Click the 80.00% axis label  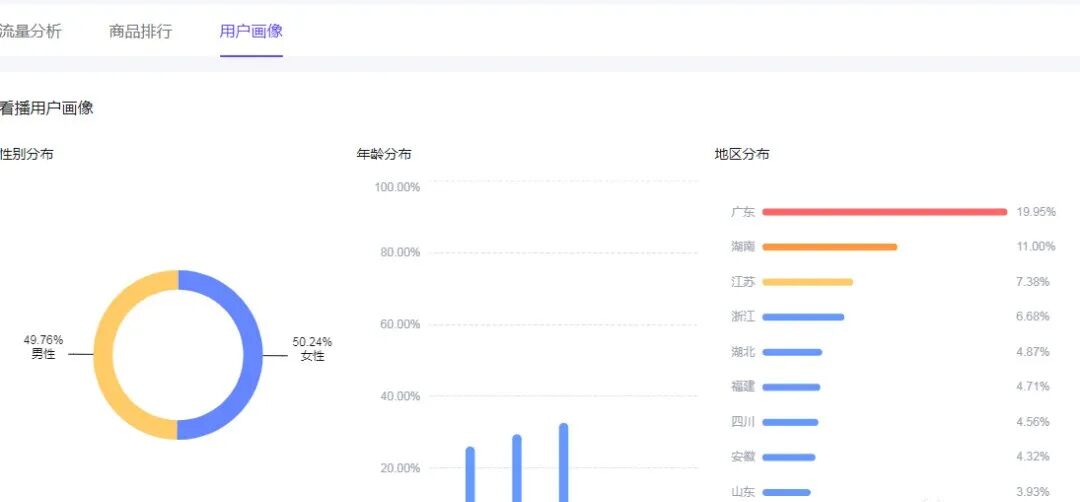point(400,253)
